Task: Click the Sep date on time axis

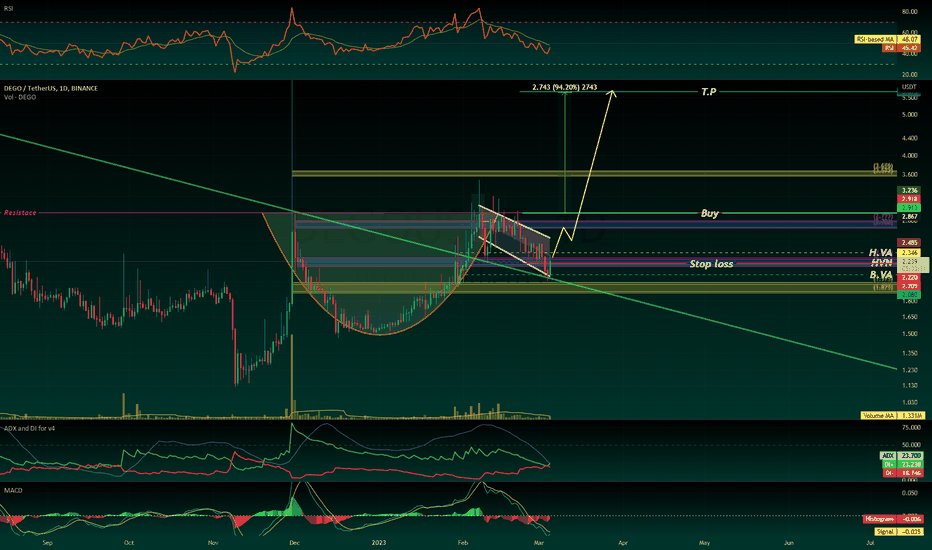Action: [x=48, y=542]
